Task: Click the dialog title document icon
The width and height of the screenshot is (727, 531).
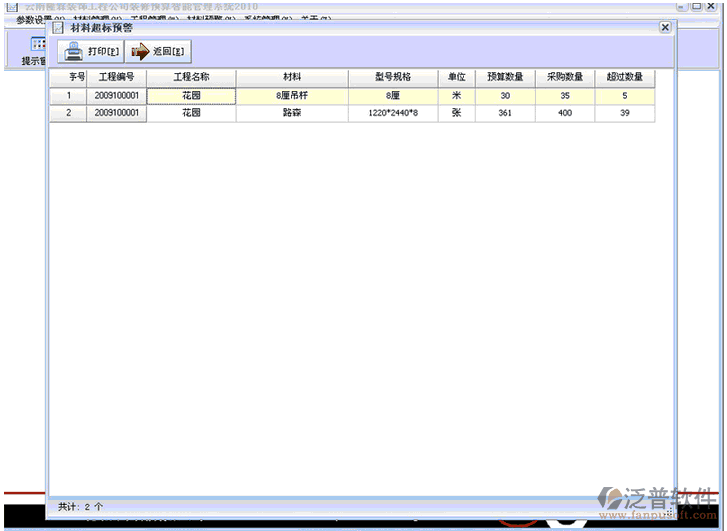Action: point(58,28)
